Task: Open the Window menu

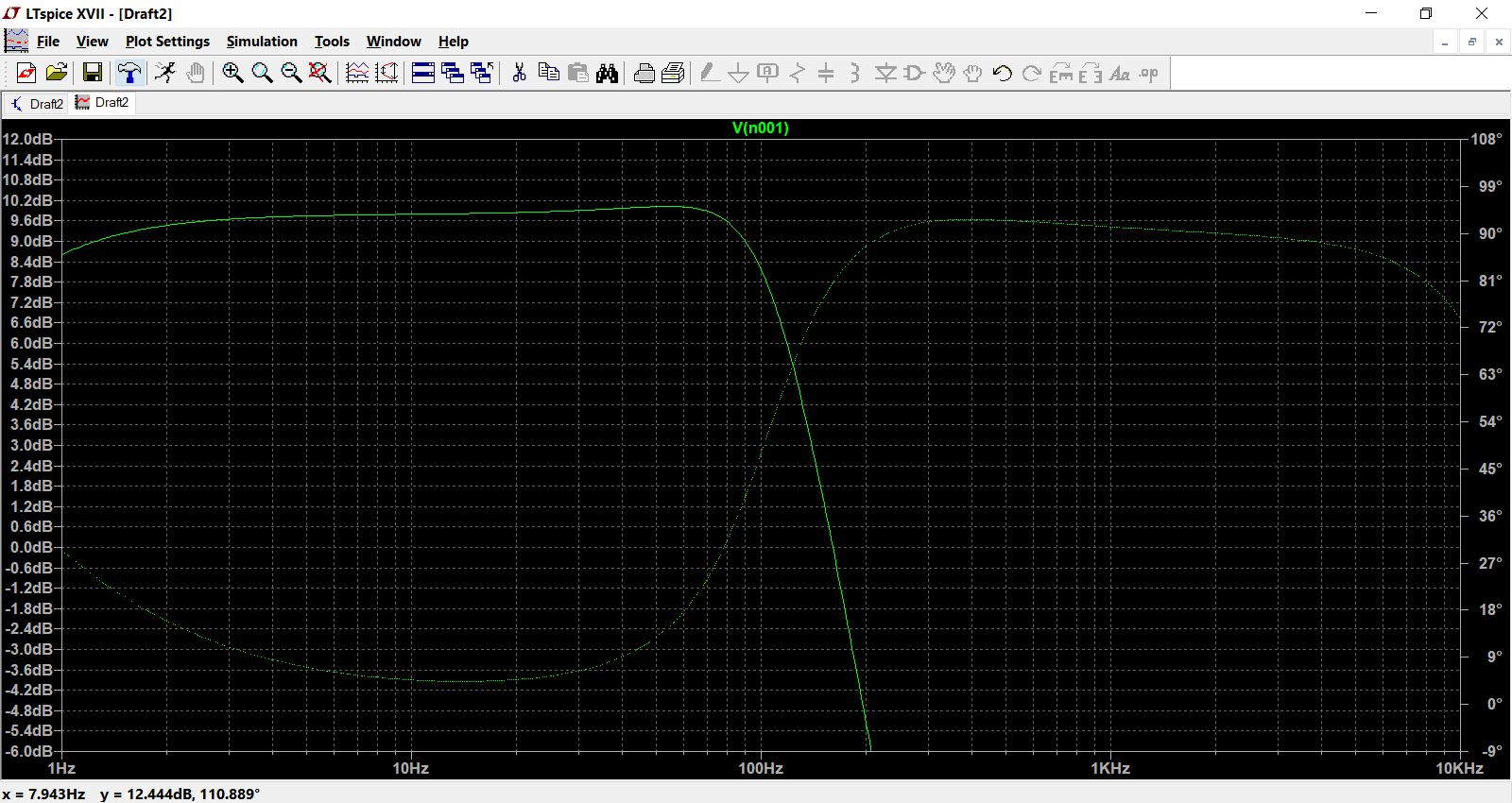Action: (394, 42)
